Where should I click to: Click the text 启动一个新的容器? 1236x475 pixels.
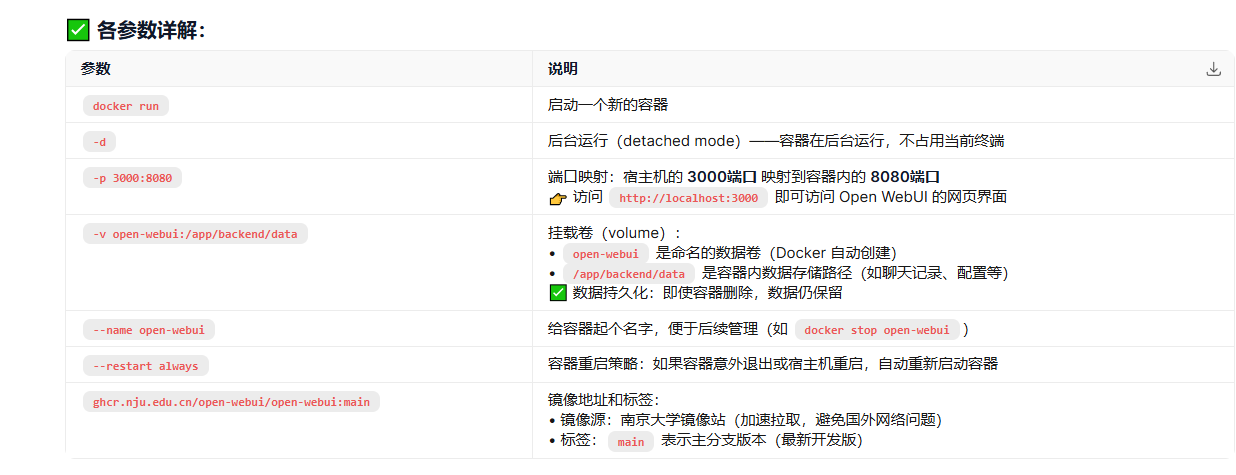coord(608,105)
